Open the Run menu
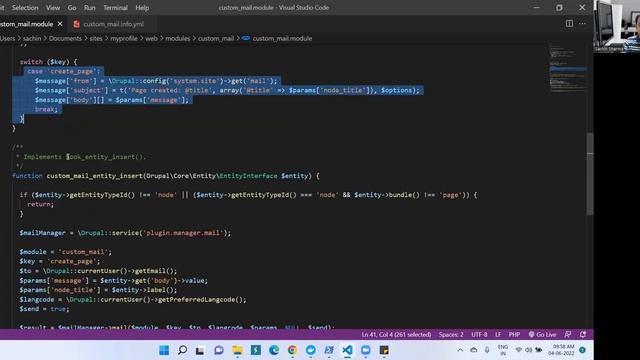The height and width of the screenshot is (360, 640). (89, 8)
